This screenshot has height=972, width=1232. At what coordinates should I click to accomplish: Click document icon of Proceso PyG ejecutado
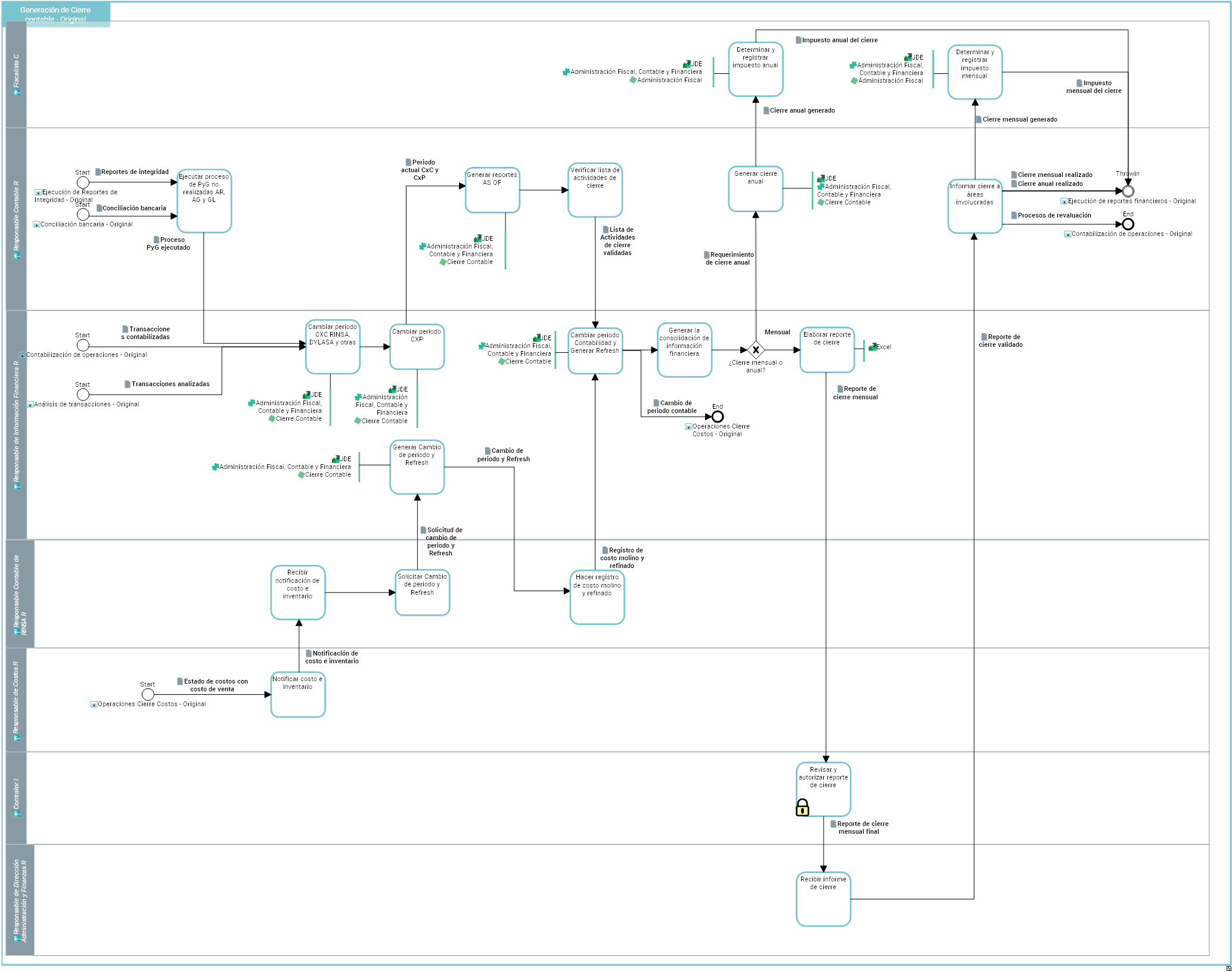(x=156, y=240)
